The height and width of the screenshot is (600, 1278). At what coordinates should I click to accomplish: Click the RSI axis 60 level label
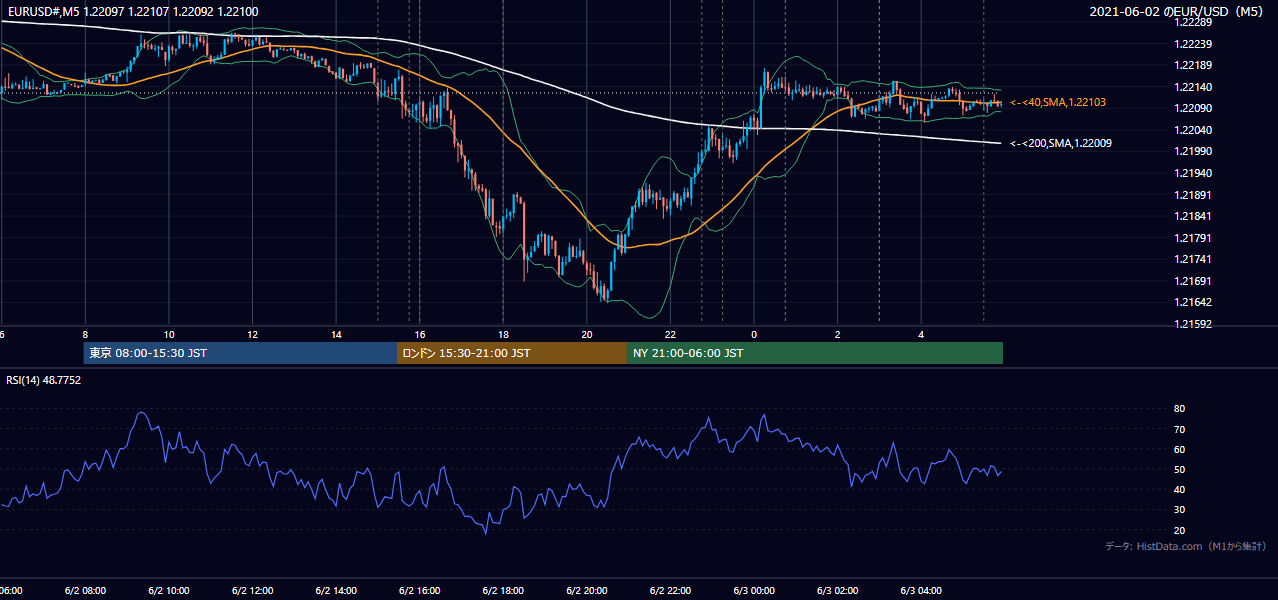coord(1180,449)
